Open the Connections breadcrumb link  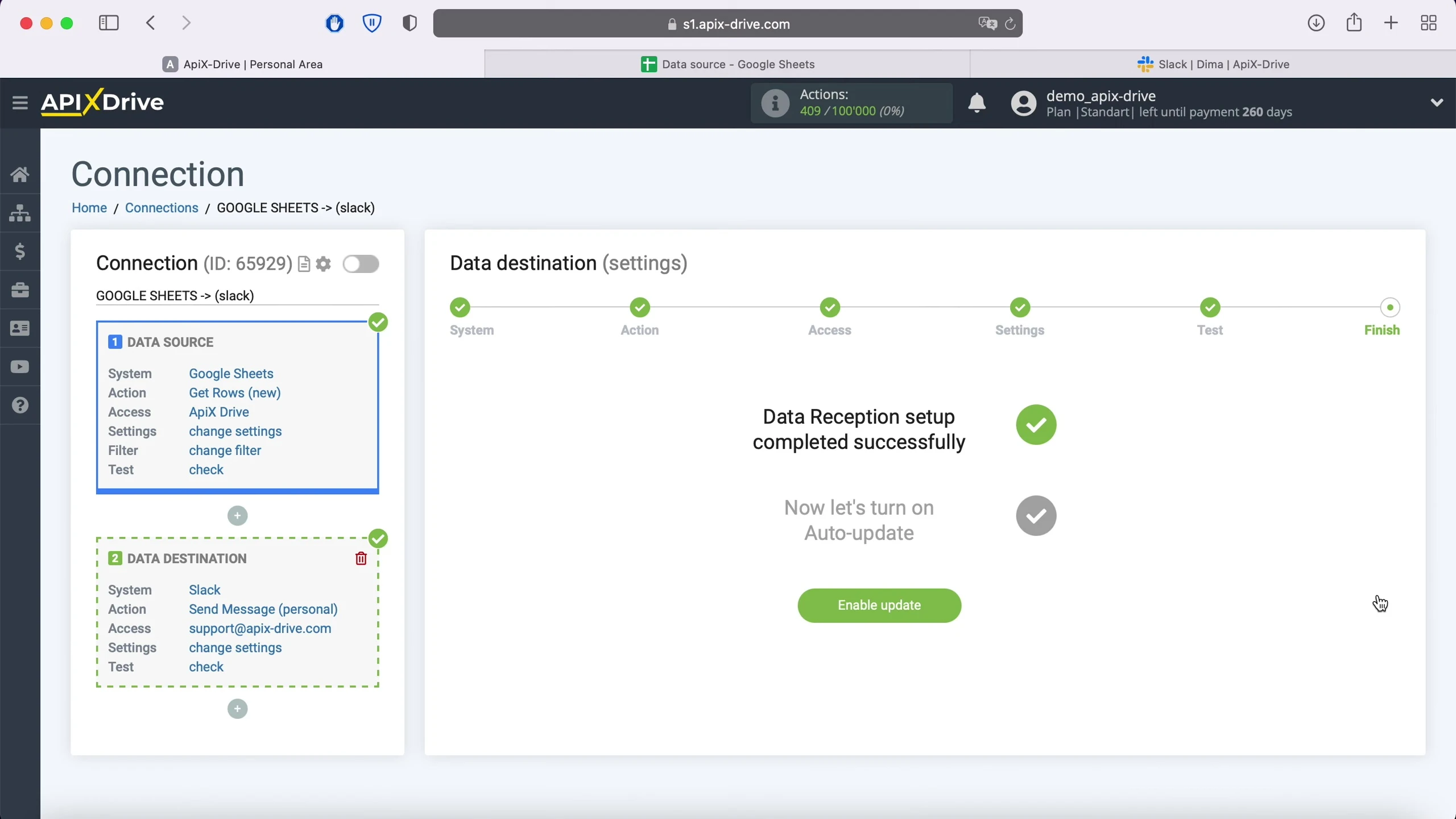(162, 208)
